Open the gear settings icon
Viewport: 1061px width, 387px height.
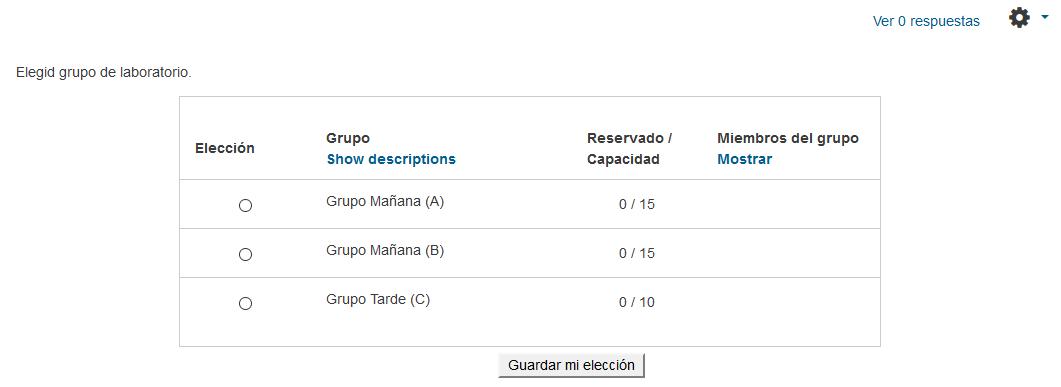click(x=1019, y=18)
